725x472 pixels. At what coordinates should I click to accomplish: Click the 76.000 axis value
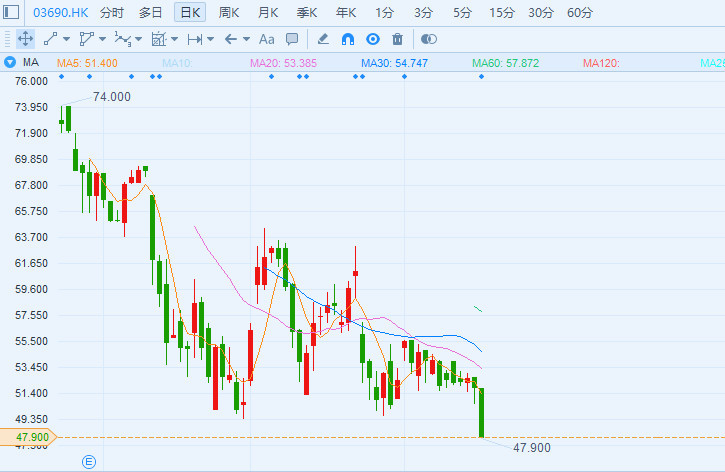(x=31, y=81)
